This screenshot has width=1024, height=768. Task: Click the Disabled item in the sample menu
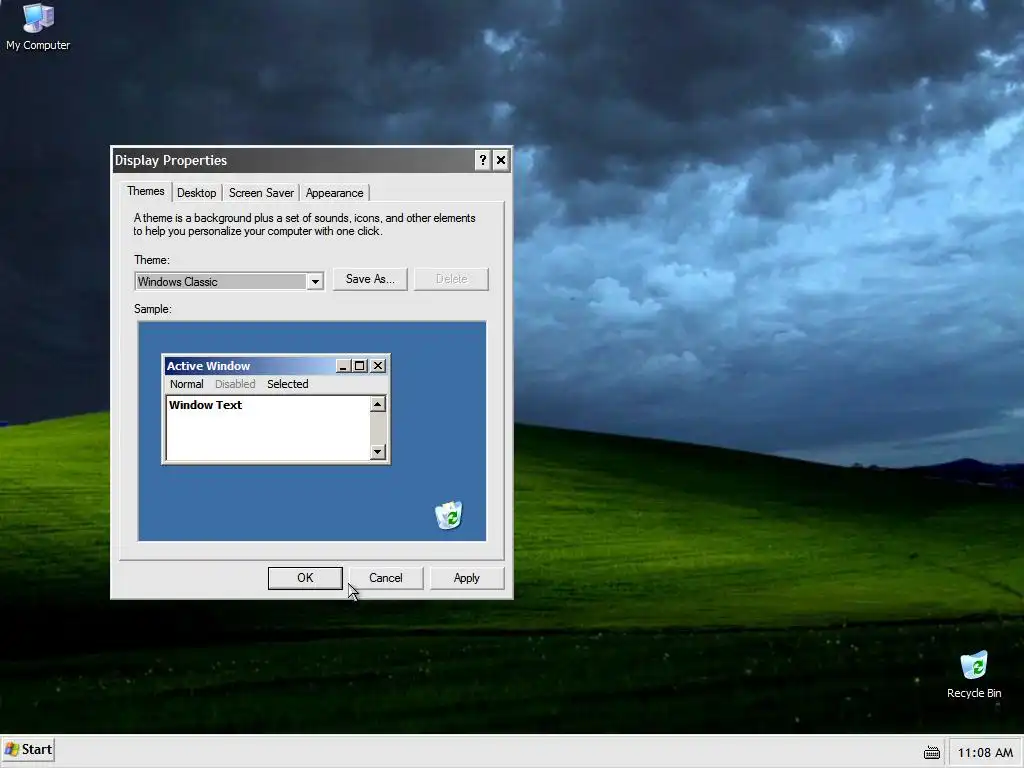235,384
